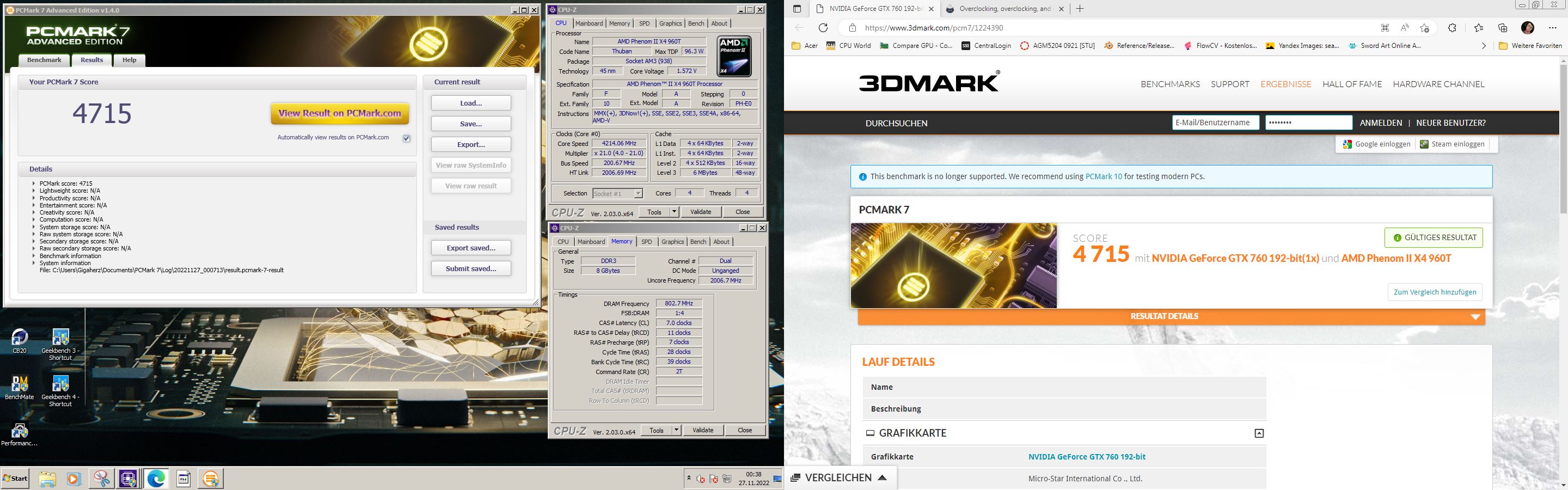The height and width of the screenshot is (490, 1568).
Task: Click the Read aloud icon in address bar
Action: tap(1405, 28)
